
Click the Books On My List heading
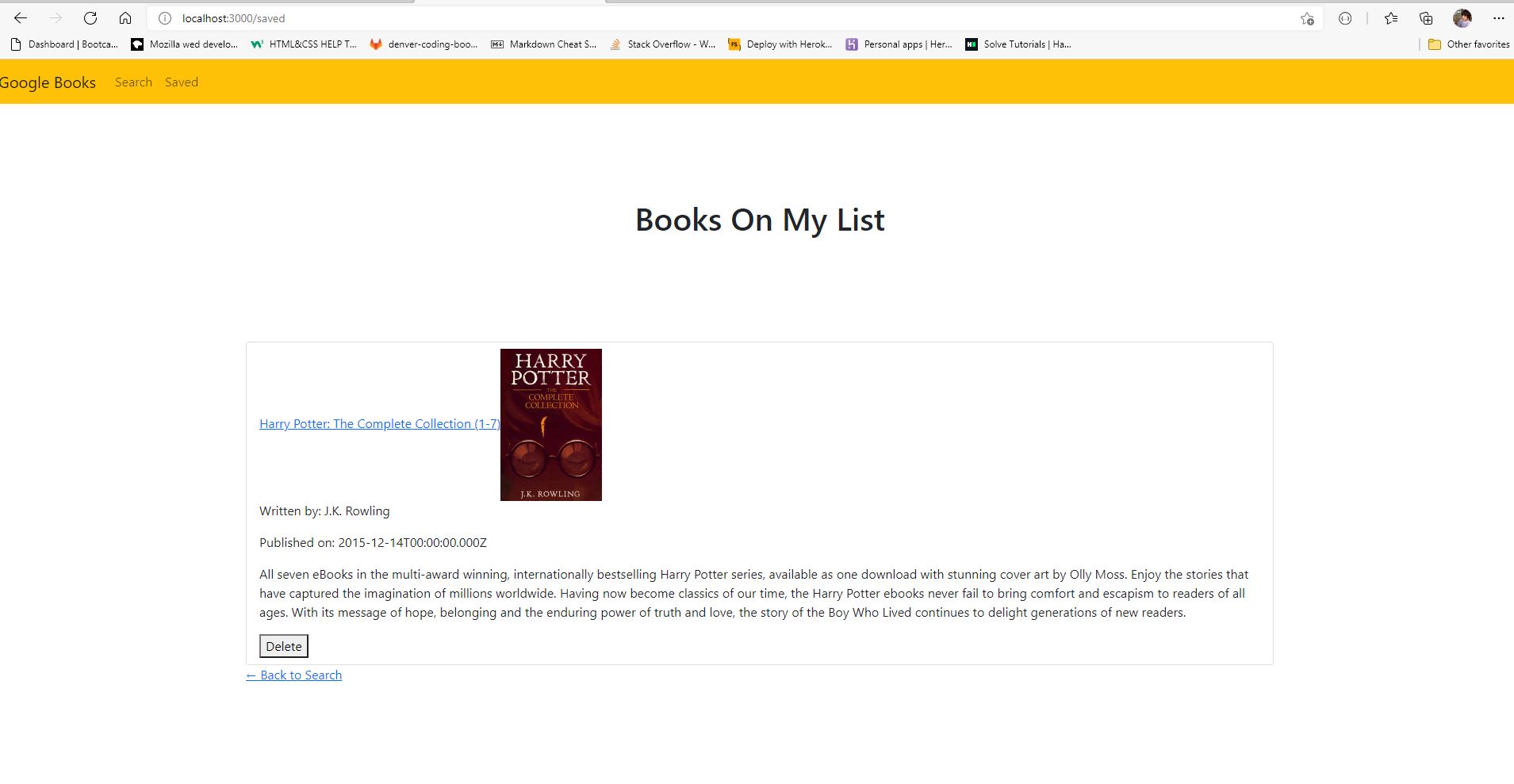(x=760, y=220)
